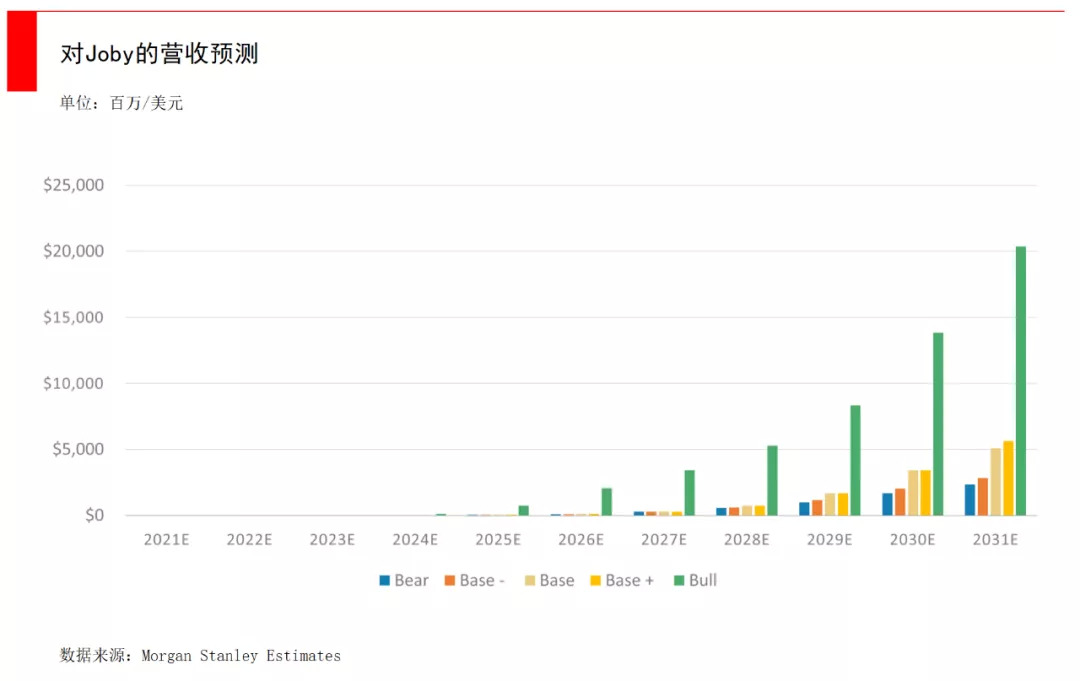Click the green Bull bar for 2028E
1080x681 pixels.
pyautogui.click(x=772, y=481)
